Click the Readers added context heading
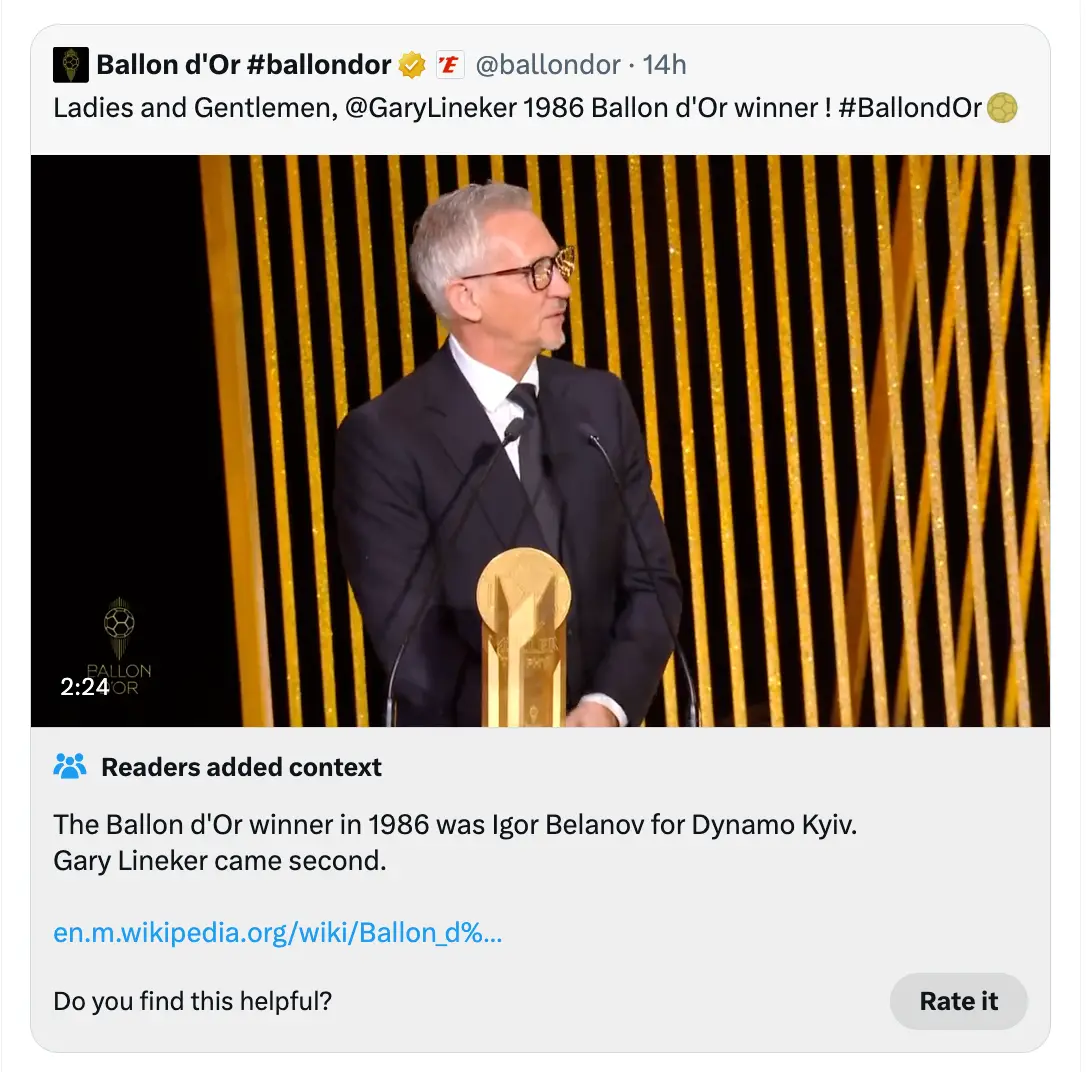1086x1072 pixels. coord(240,766)
